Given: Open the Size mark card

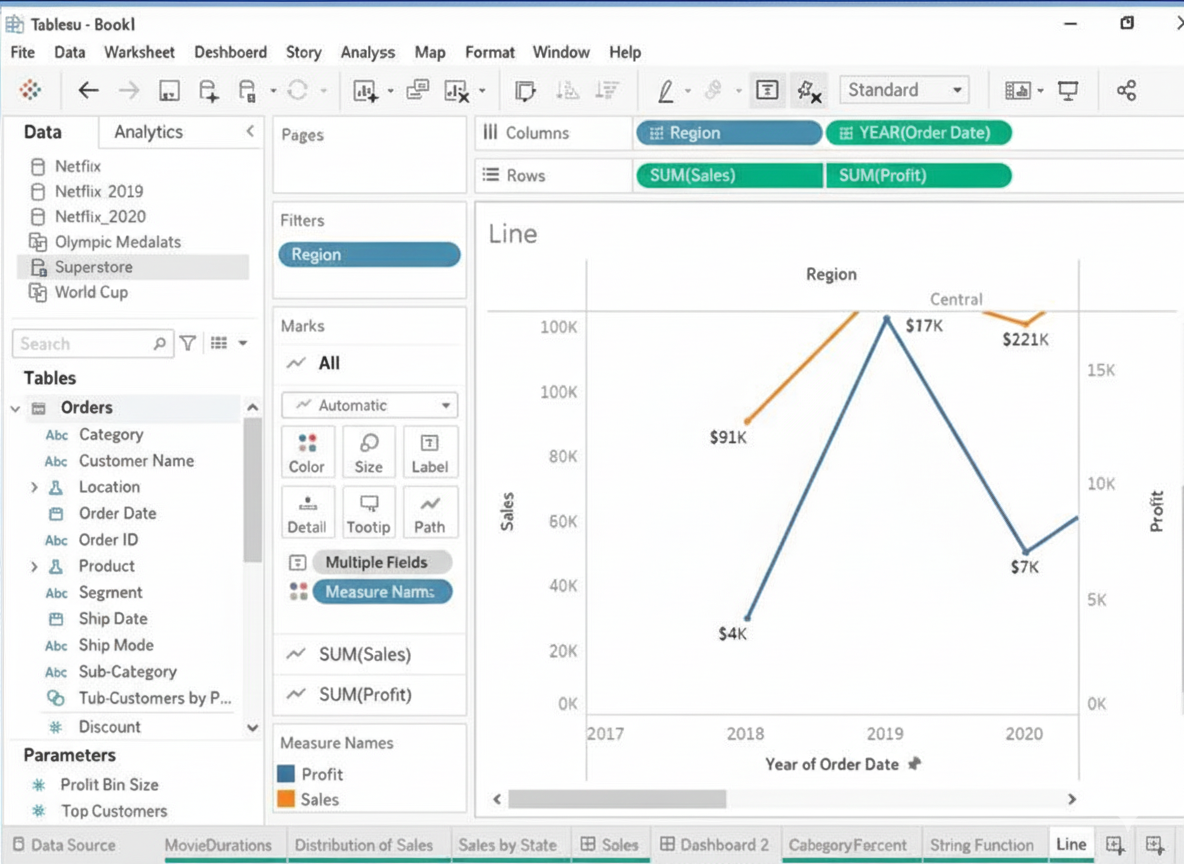Looking at the screenshot, I should point(368,453).
